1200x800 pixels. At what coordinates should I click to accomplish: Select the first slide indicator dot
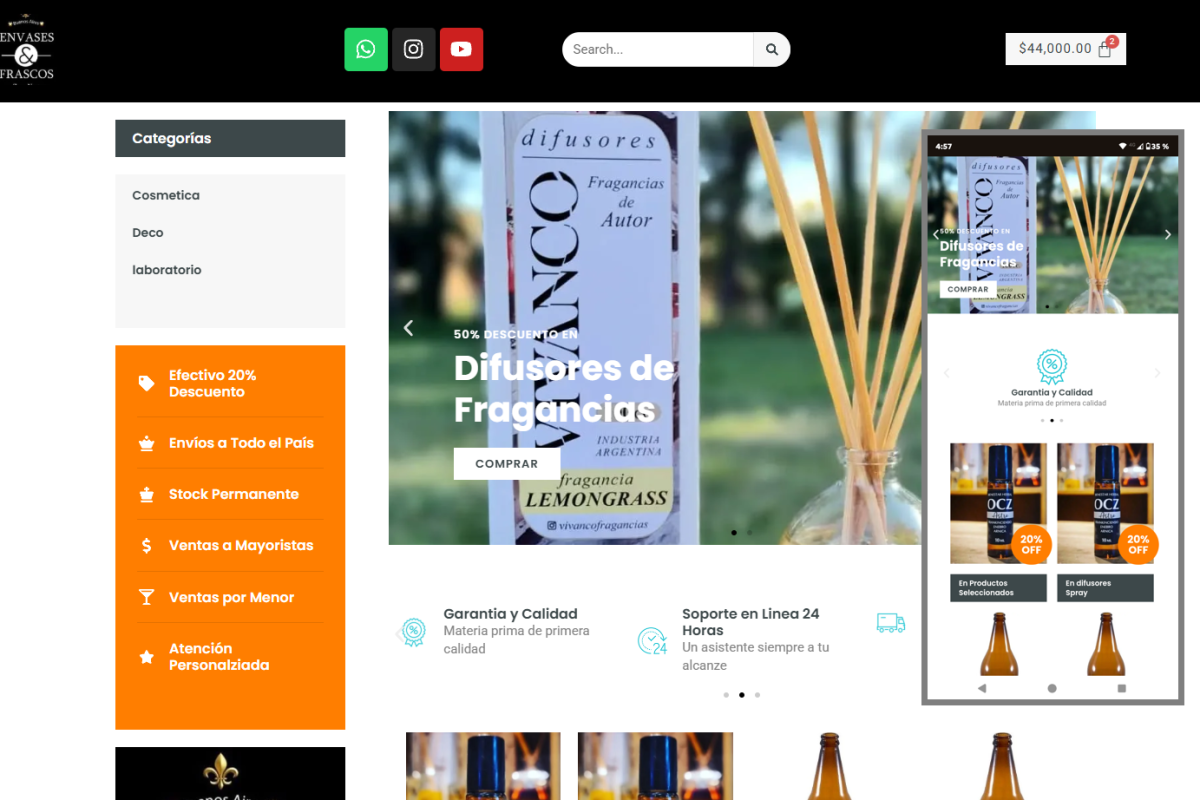pos(733,532)
